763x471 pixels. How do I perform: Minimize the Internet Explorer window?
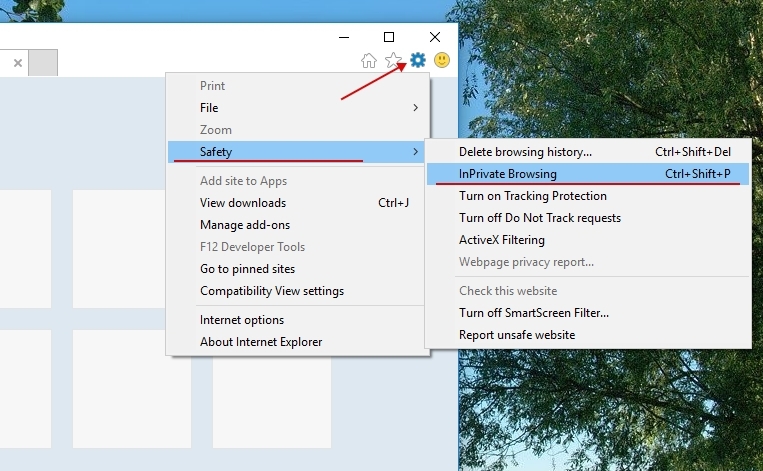pyautogui.click(x=344, y=37)
